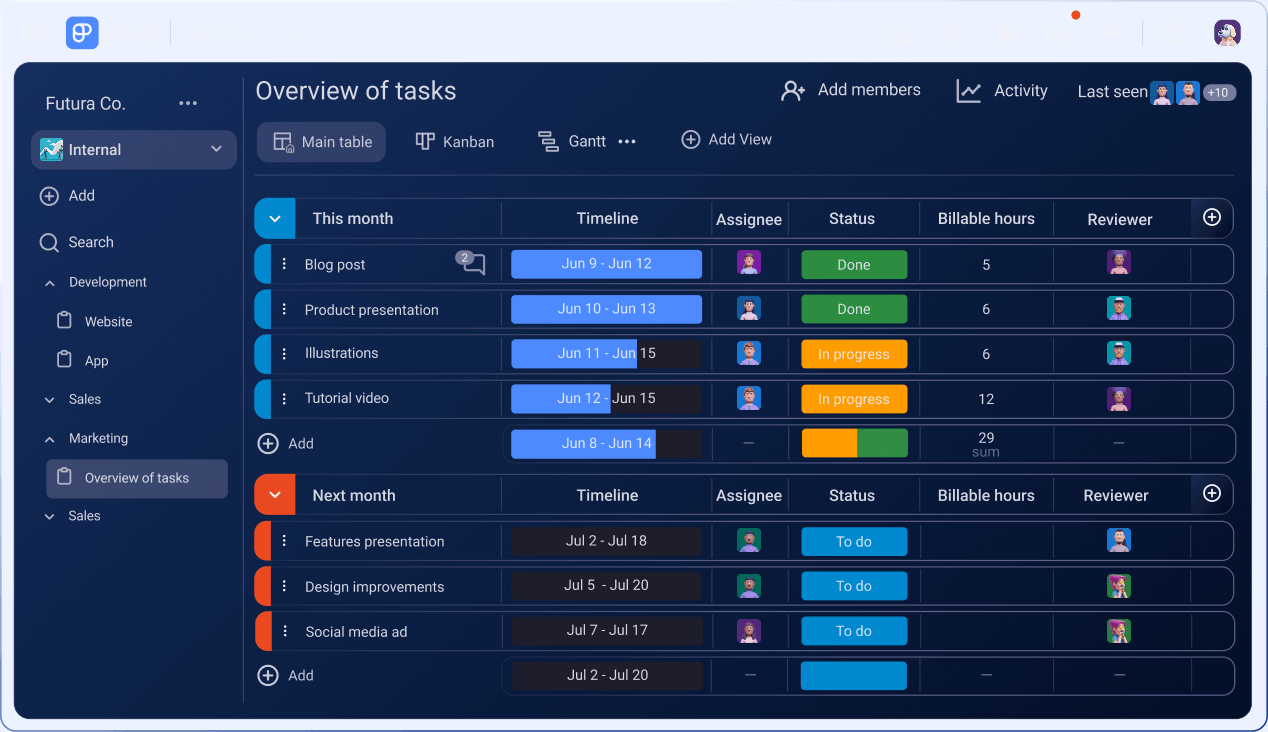1268x732 pixels.
Task: Collapse the Next month group
Action: [x=275, y=495]
